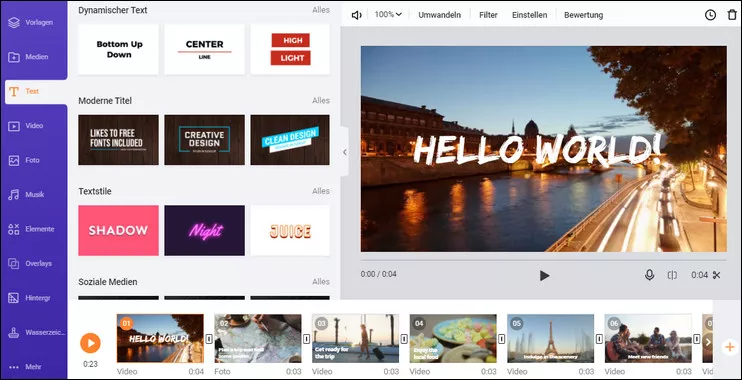742x380 pixels.
Task: Click the Overlays icon in sidebar
Action: 14,264
